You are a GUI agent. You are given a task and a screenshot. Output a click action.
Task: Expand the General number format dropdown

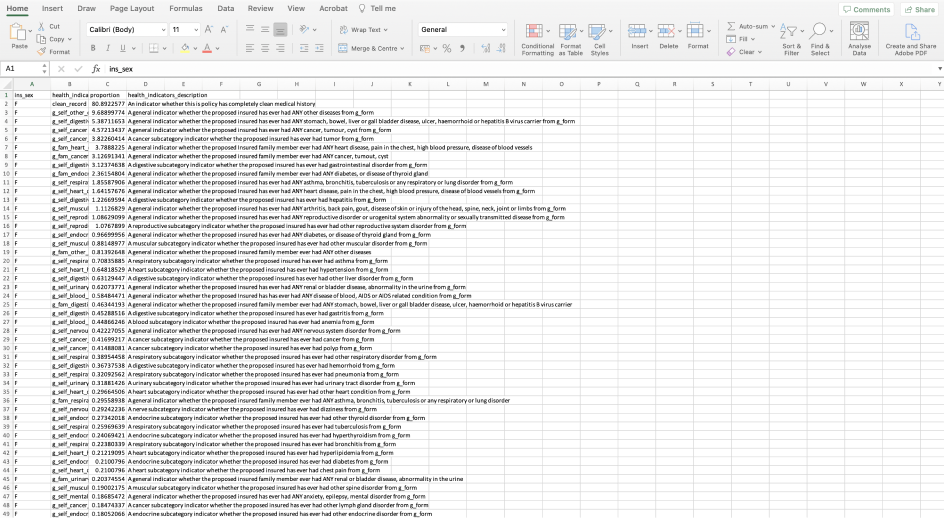point(503,30)
